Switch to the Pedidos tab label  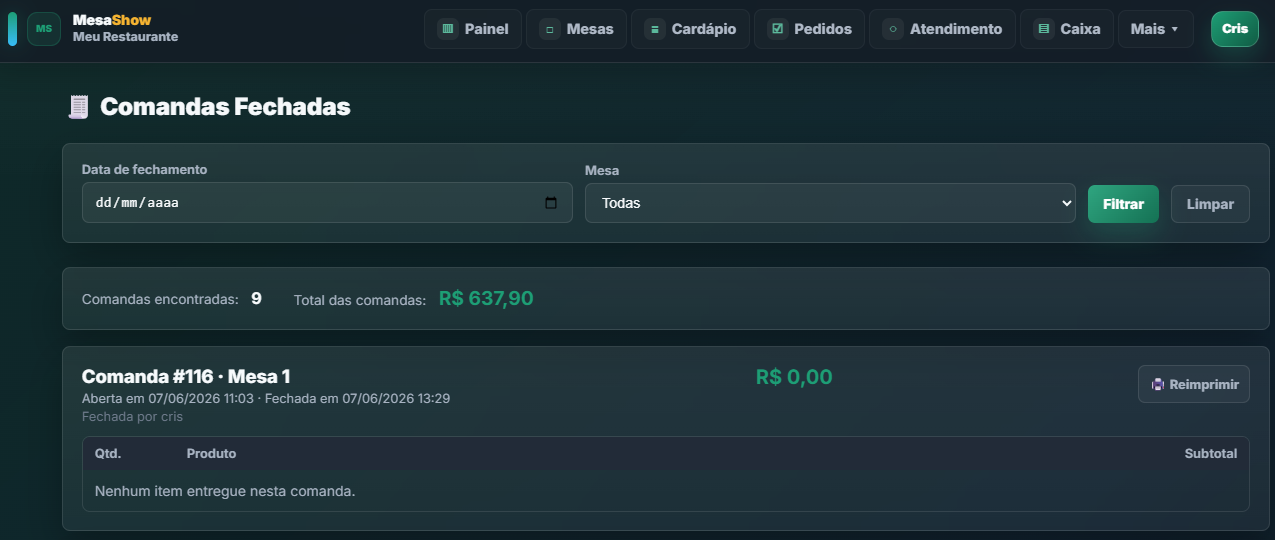tap(823, 29)
